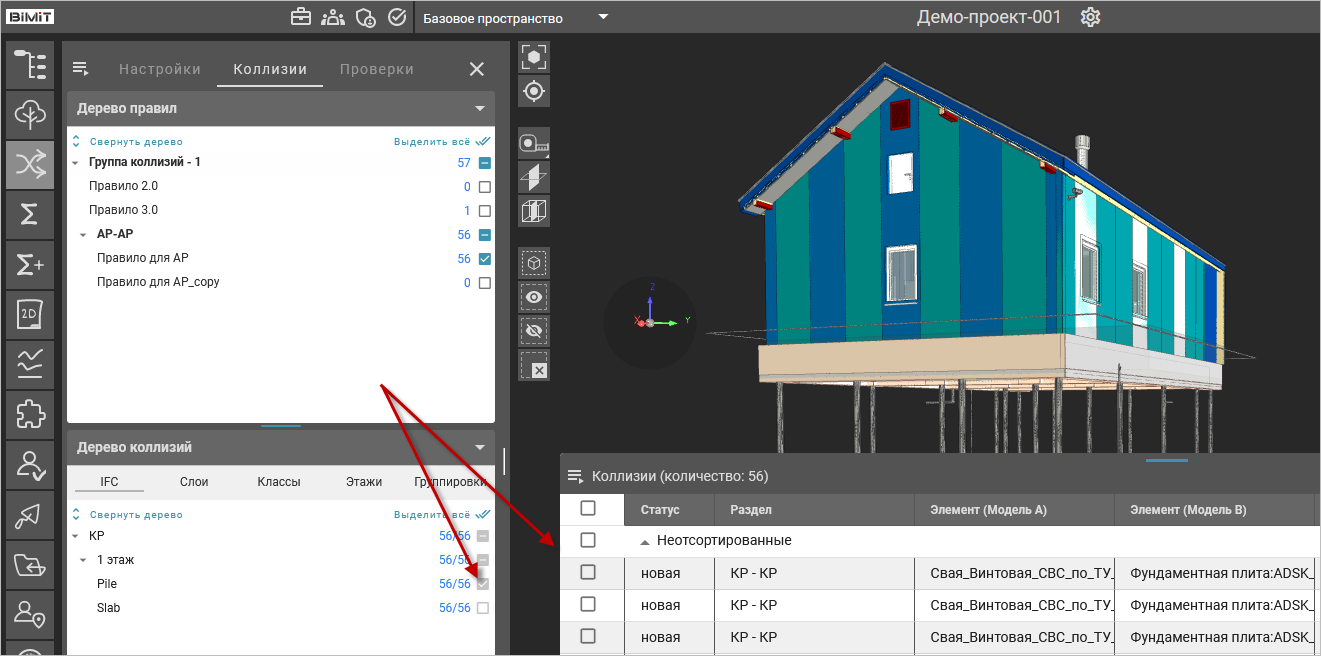Click the sigma summation sidebar icon
This screenshot has height=656, width=1321.
pos(30,214)
